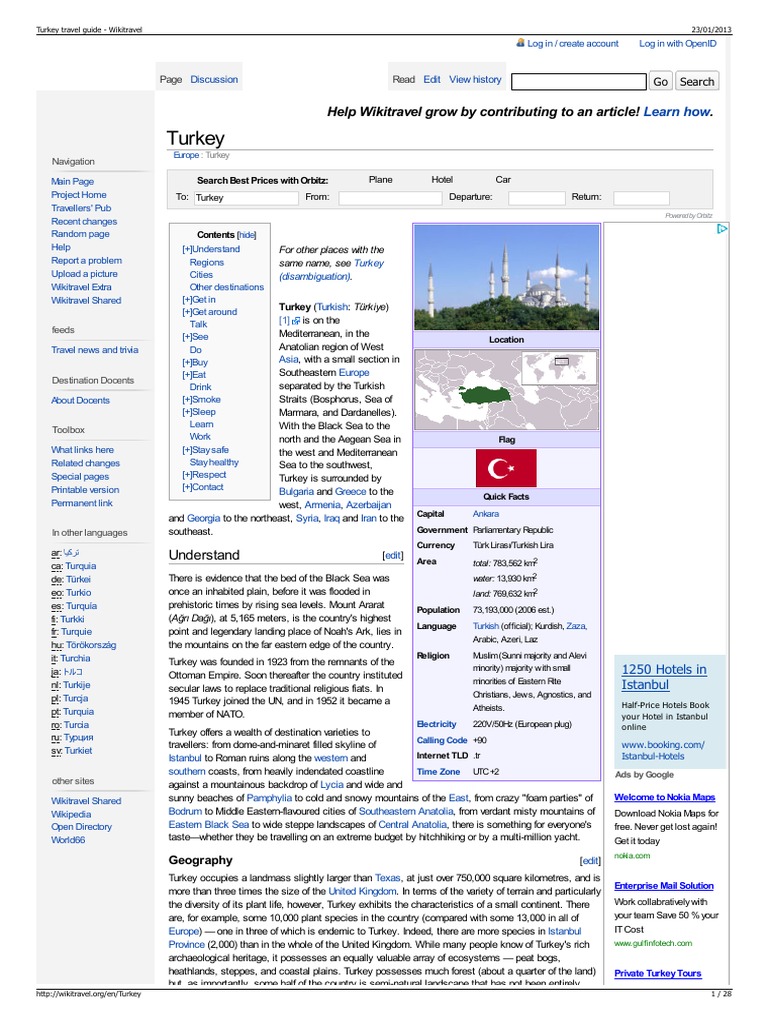The height and width of the screenshot is (1024, 768).
Task: Click the From input field
Action: click(x=390, y=198)
